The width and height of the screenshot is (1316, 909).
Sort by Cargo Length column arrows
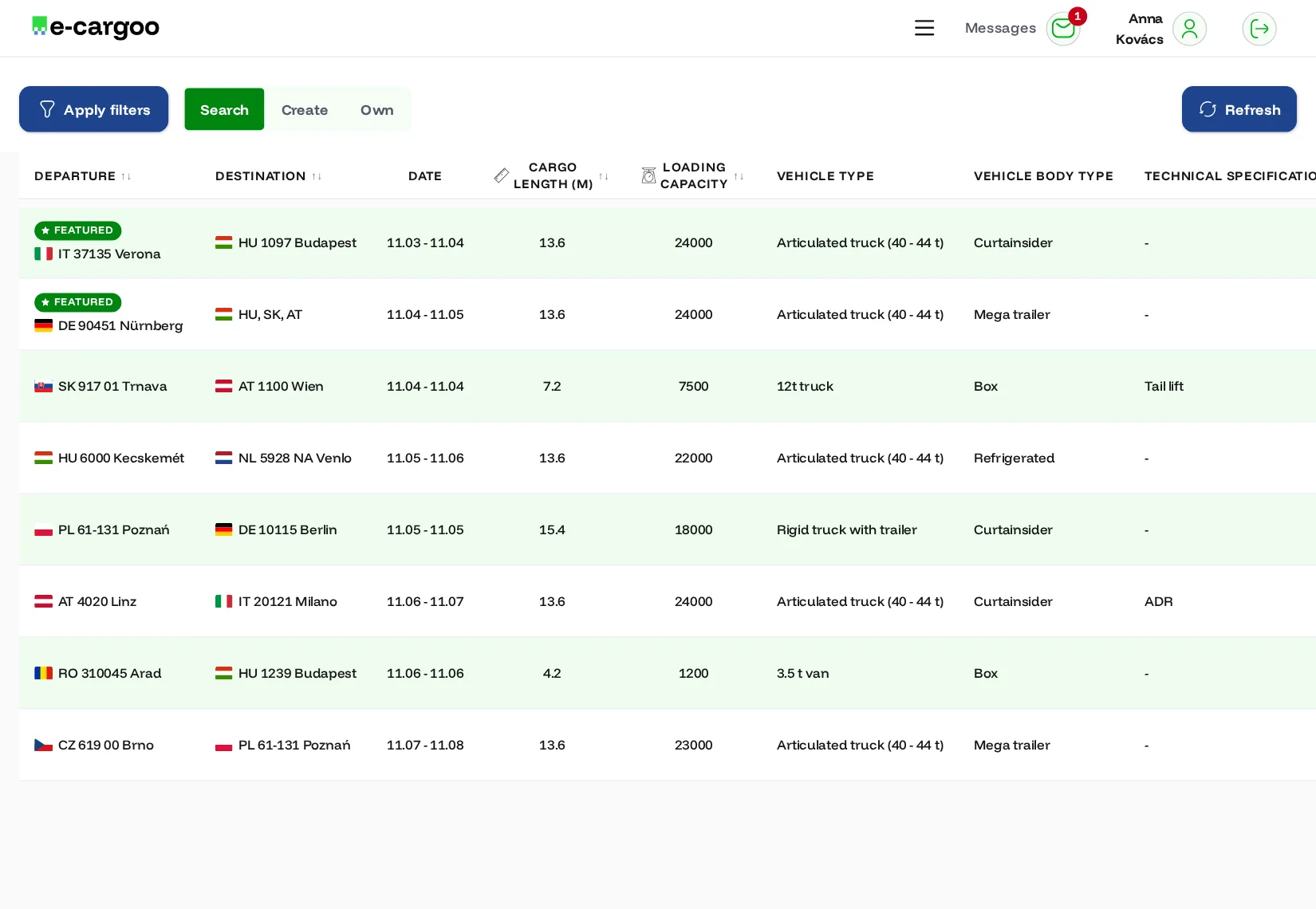(604, 176)
